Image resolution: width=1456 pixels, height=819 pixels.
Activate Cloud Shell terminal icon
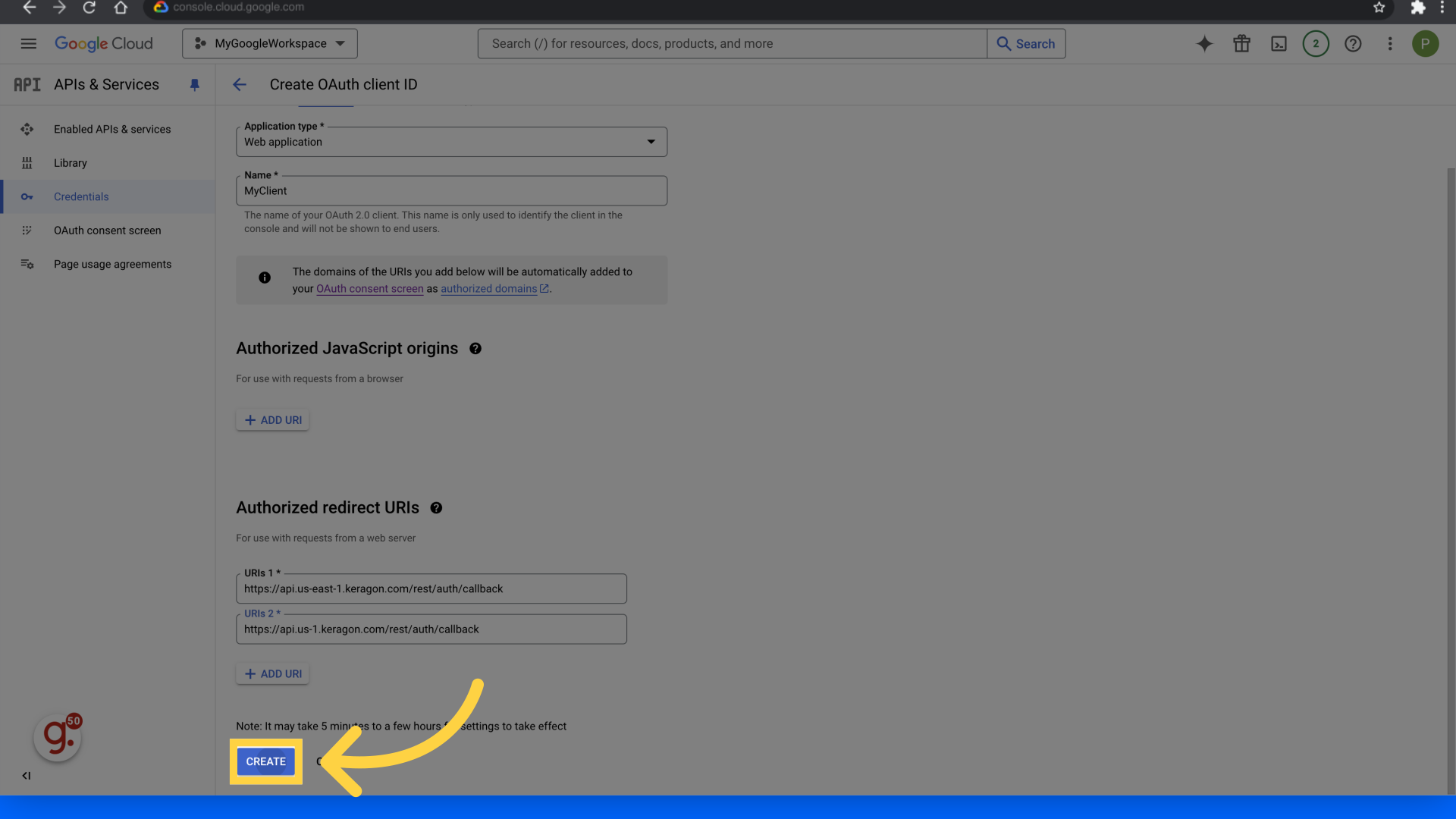click(x=1279, y=44)
